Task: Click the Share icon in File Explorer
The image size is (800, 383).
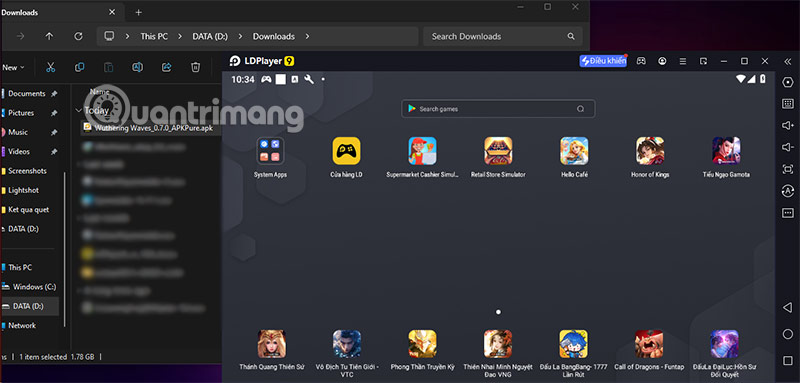Action: tap(166, 67)
